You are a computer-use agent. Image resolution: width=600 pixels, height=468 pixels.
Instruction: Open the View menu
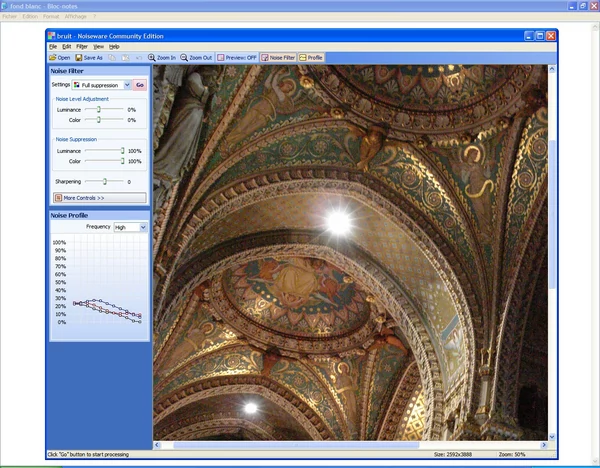pos(98,47)
